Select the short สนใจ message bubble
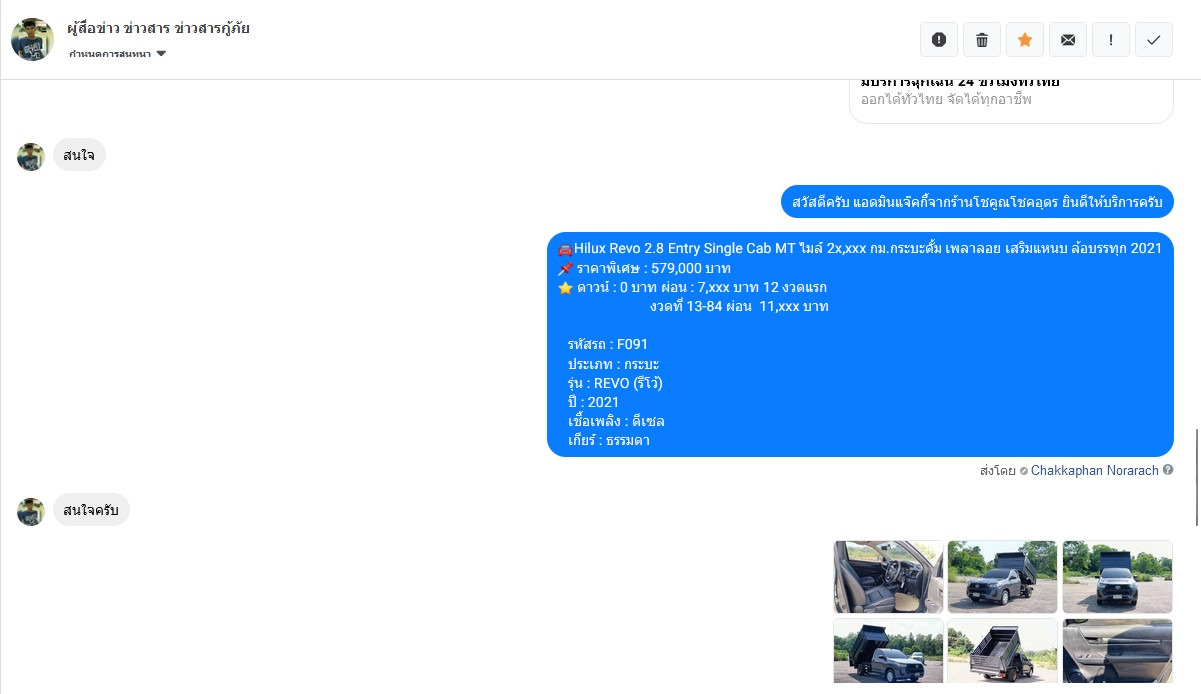Screen dimensions: 1201x694 (x=79, y=155)
